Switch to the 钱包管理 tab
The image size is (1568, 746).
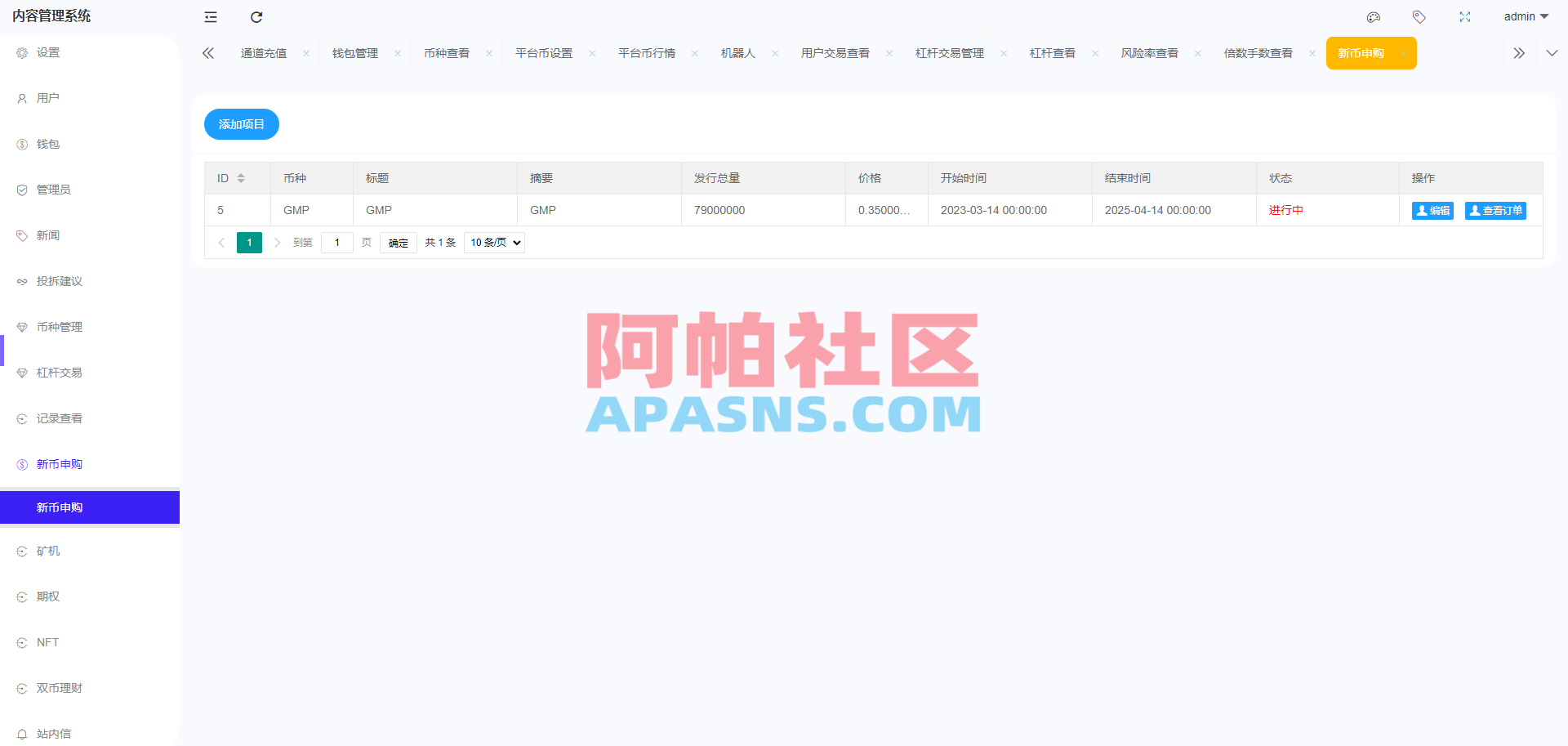[x=354, y=52]
